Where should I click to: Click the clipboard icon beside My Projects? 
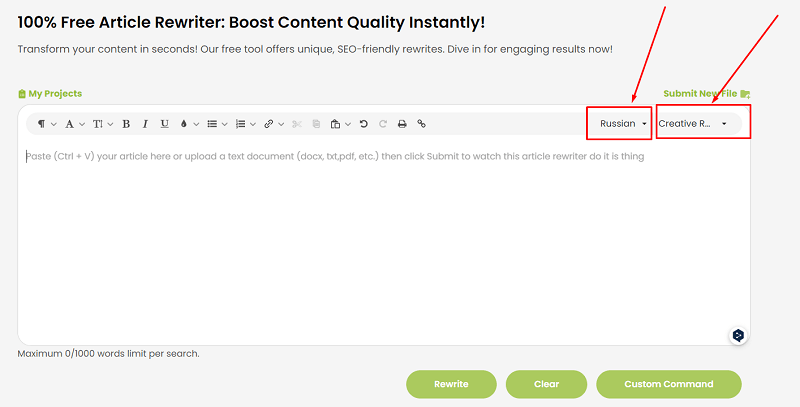pyautogui.click(x=21, y=94)
